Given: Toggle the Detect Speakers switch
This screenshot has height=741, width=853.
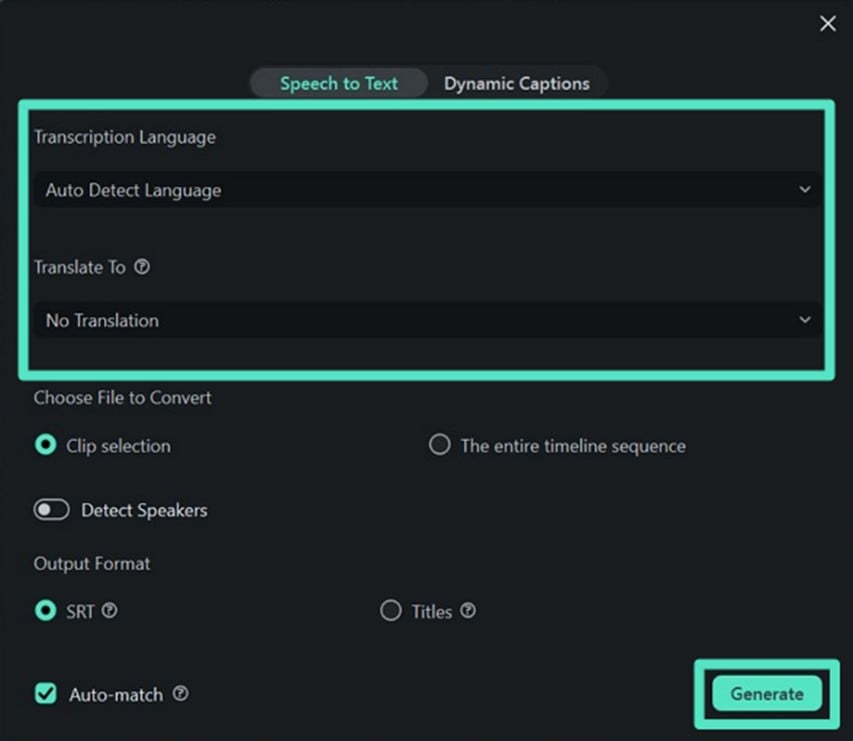Looking at the screenshot, I should click(x=52, y=510).
